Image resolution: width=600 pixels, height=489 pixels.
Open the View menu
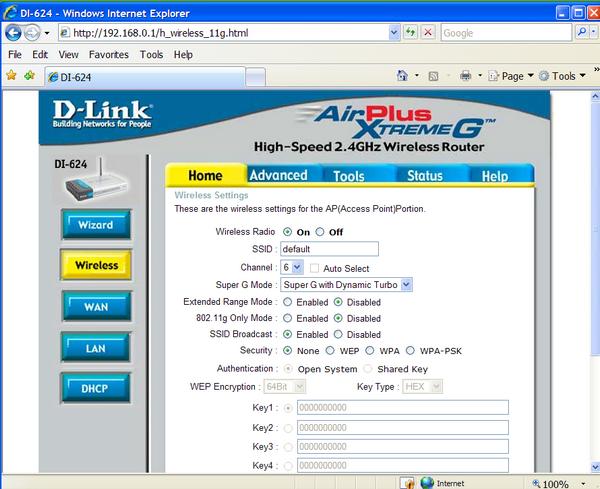tap(68, 55)
